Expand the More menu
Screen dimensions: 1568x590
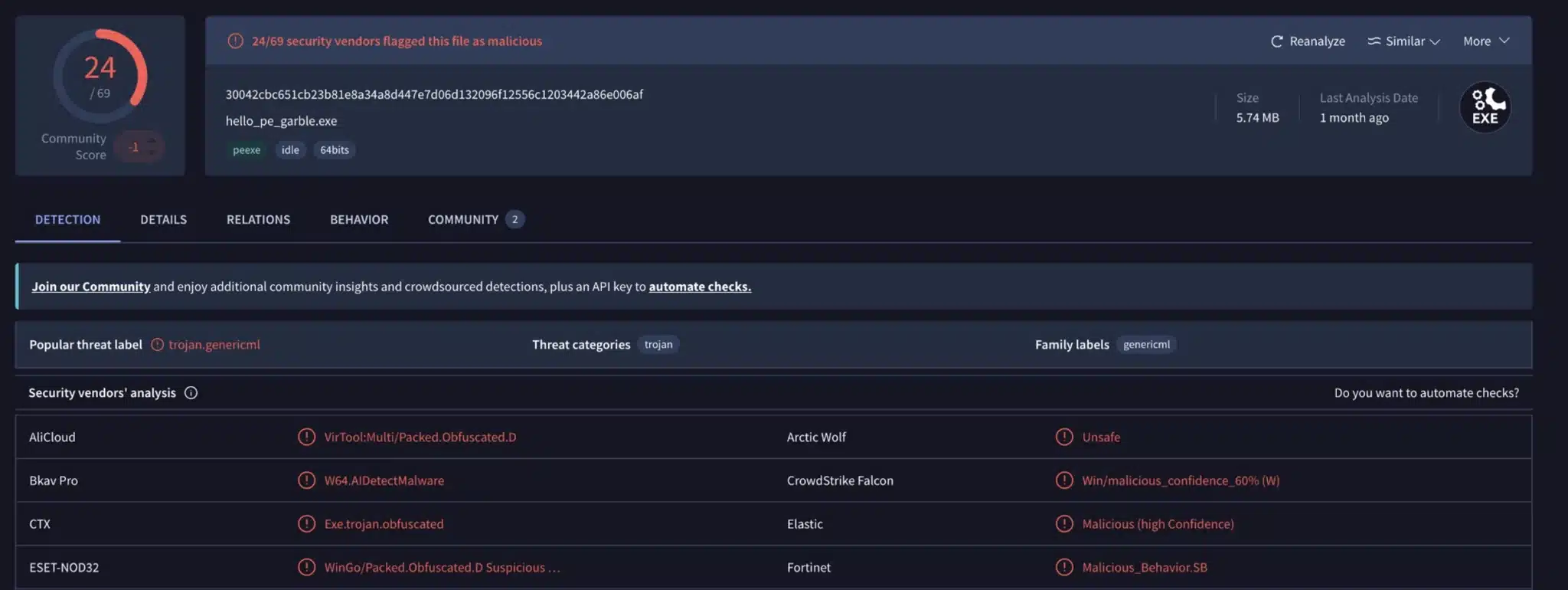(x=1486, y=41)
